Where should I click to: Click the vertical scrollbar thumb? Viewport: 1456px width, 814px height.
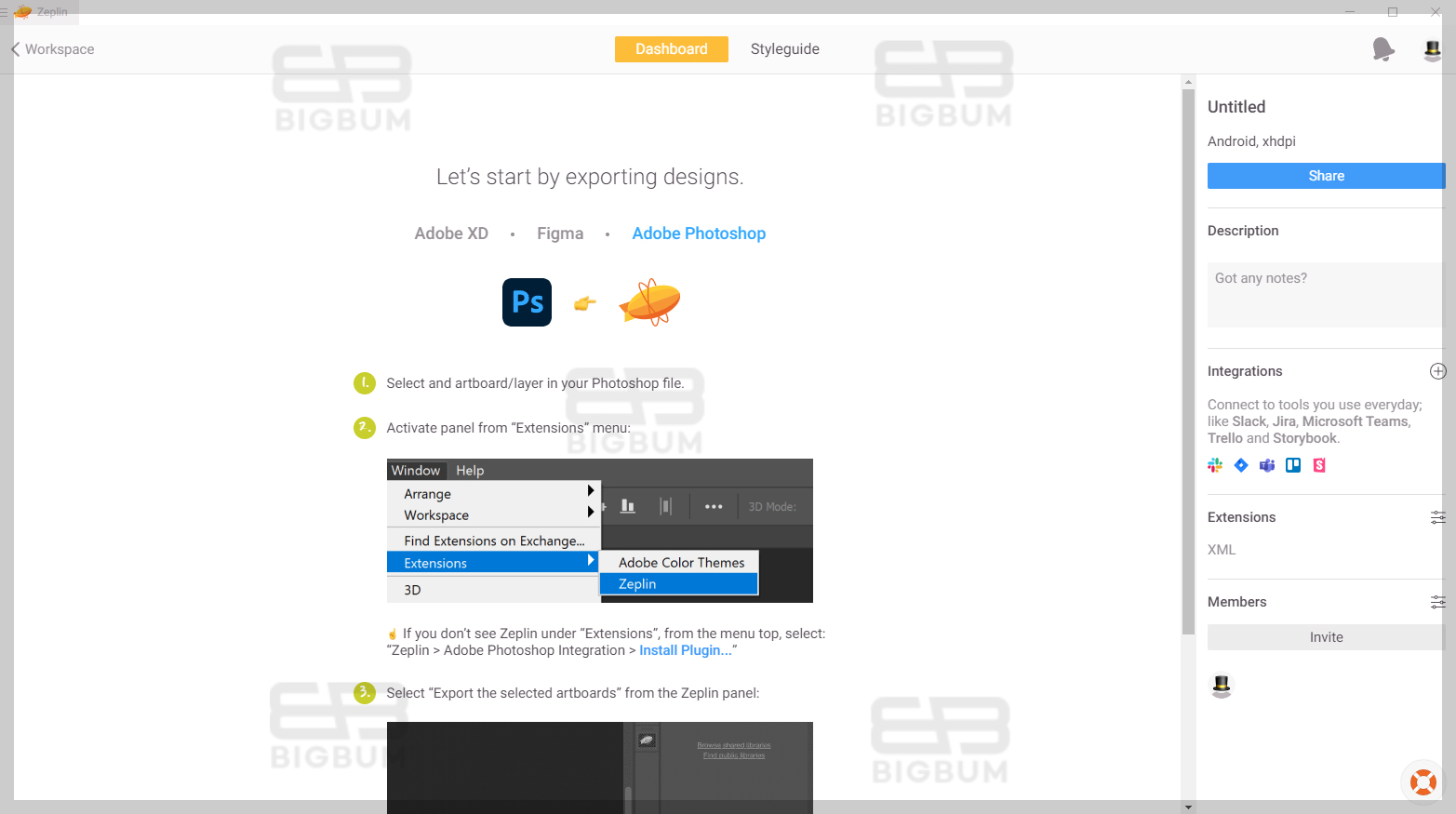(1188, 362)
